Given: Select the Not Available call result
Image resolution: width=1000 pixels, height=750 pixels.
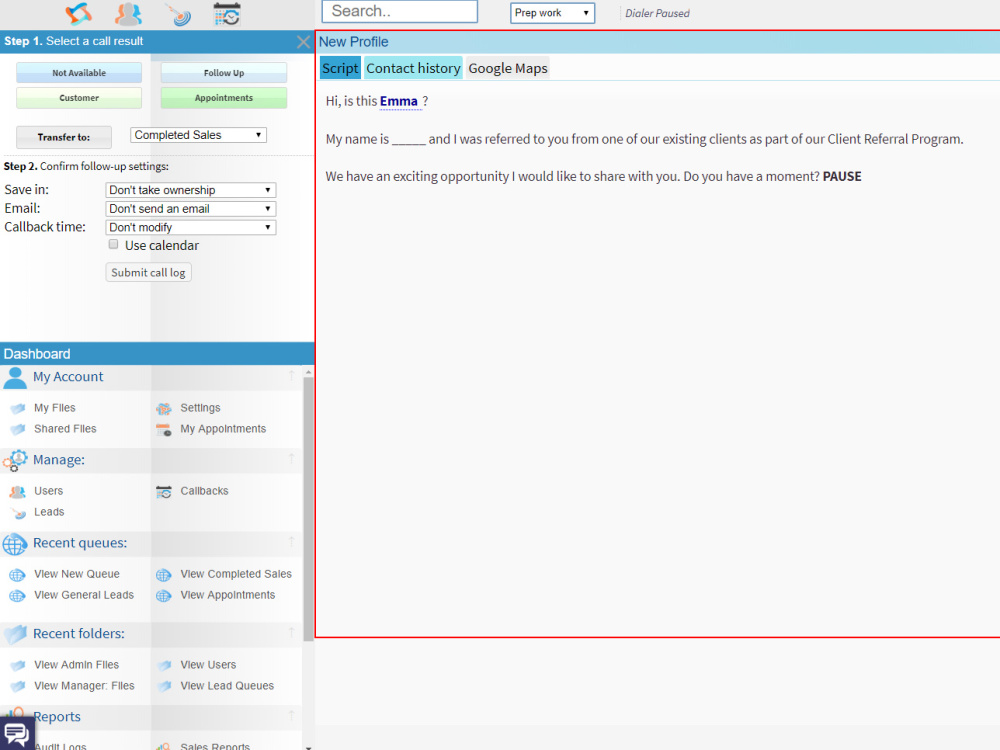Looking at the screenshot, I should pos(79,73).
